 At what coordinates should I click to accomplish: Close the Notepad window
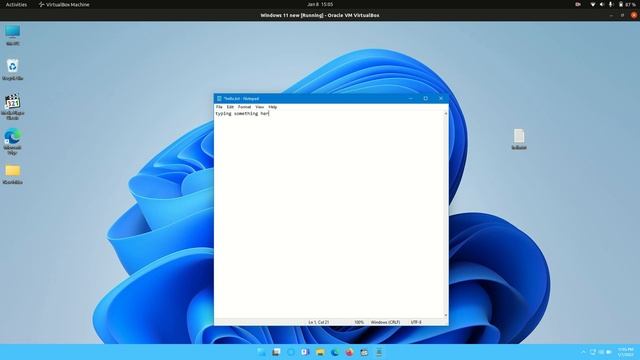click(x=441, y=98)
